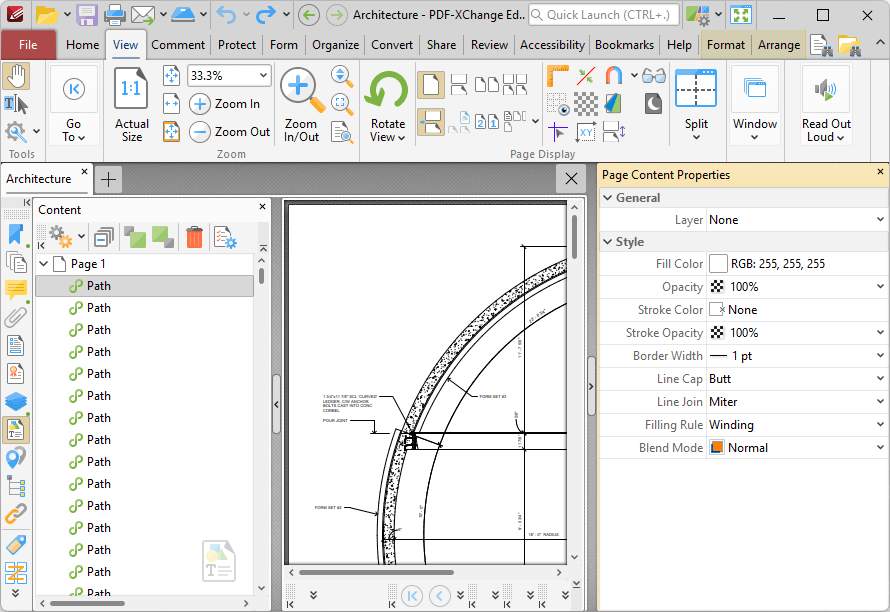Open the Blend Mode dropdown
Image resolution: width=890 pixels, height=612 pixels.
coord(880,448)
